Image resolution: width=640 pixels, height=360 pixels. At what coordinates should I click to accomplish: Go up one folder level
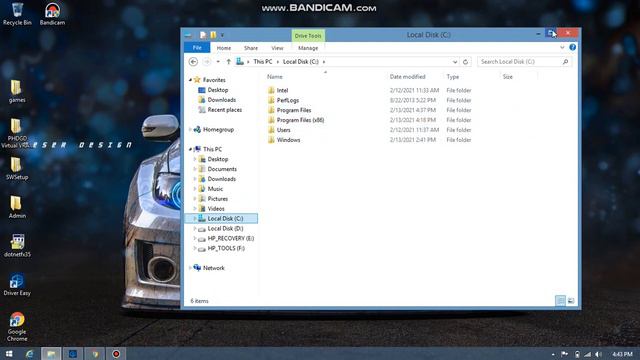229,62
